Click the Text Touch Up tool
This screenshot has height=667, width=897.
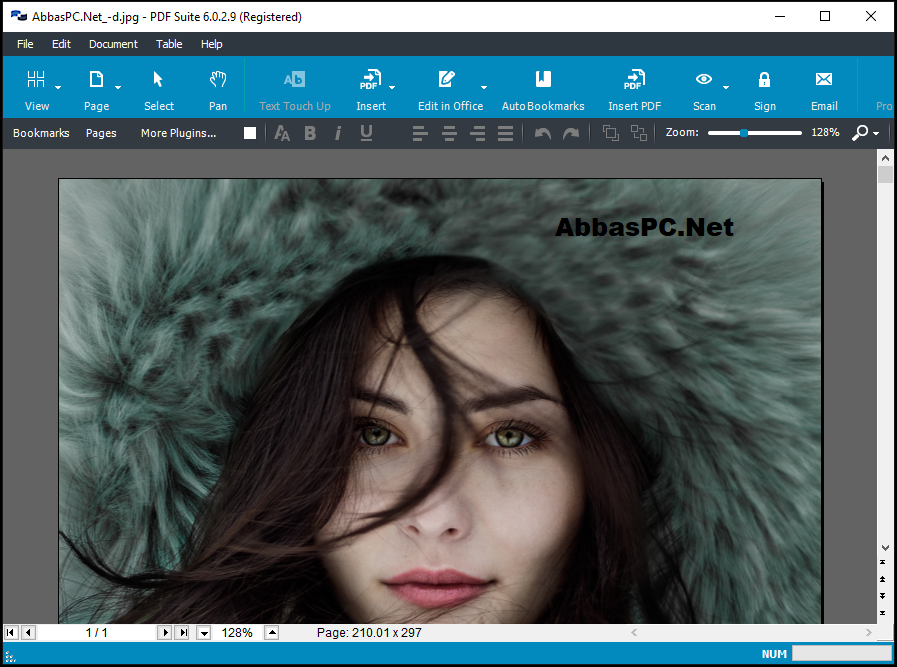click(x=295, y=90)
